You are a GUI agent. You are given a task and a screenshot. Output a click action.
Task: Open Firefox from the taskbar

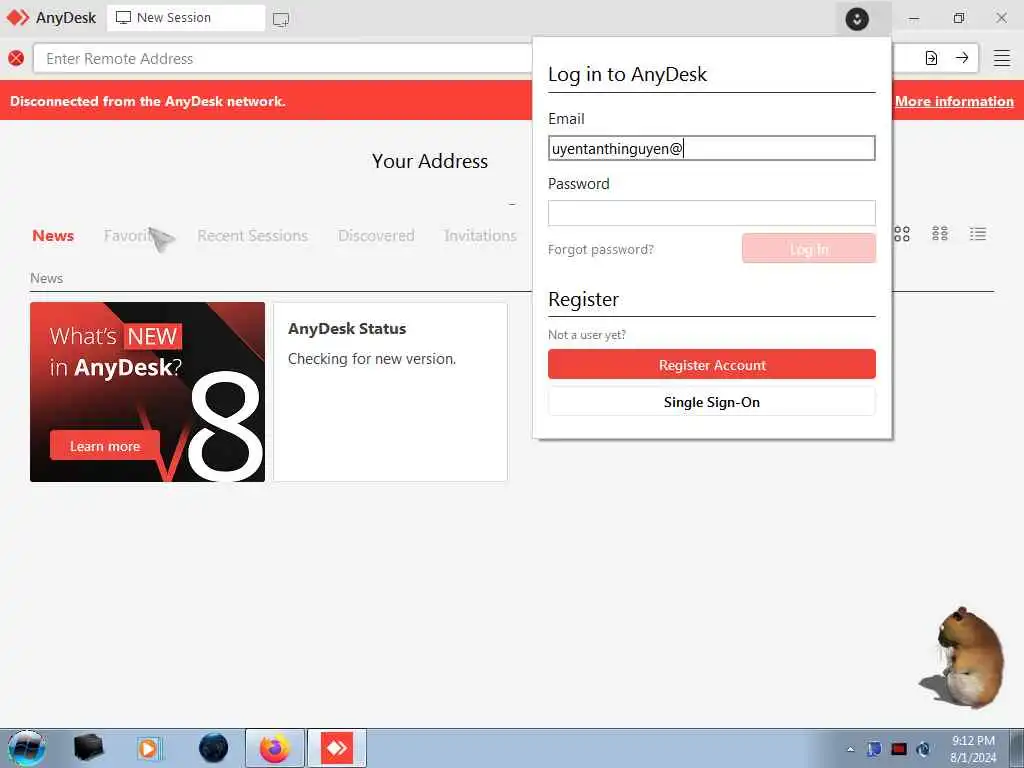[275, 748]
